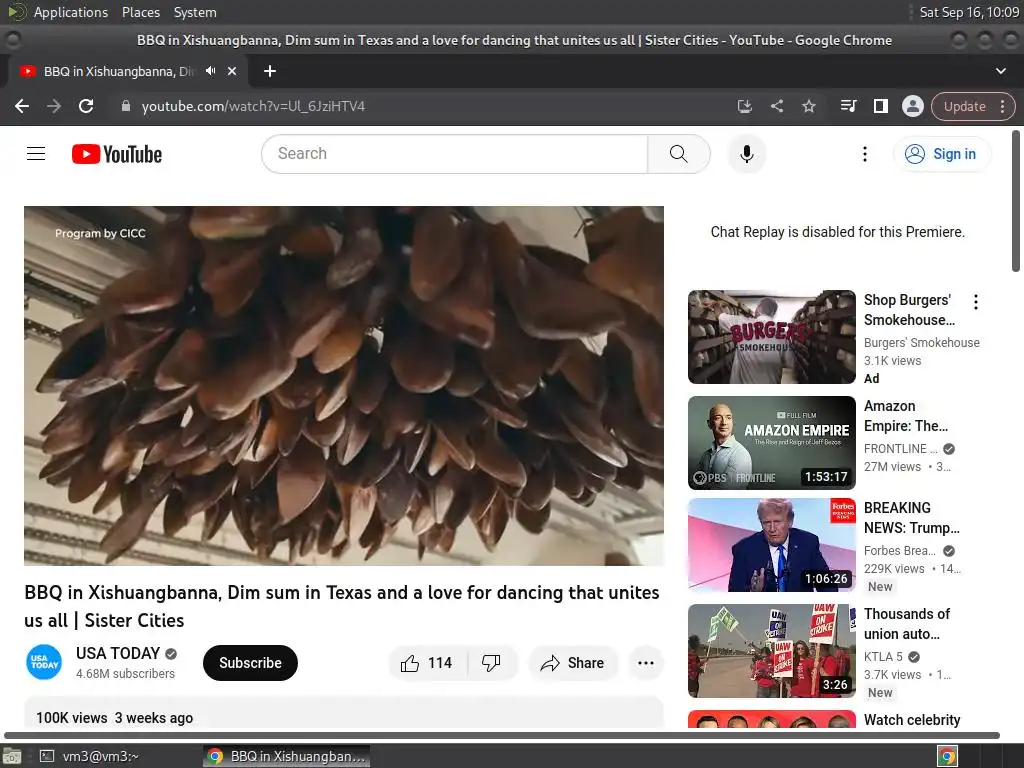This screenshot has height=768, width=1024.
Task: Click the address bar URL
Action: (x=253, y=106)
